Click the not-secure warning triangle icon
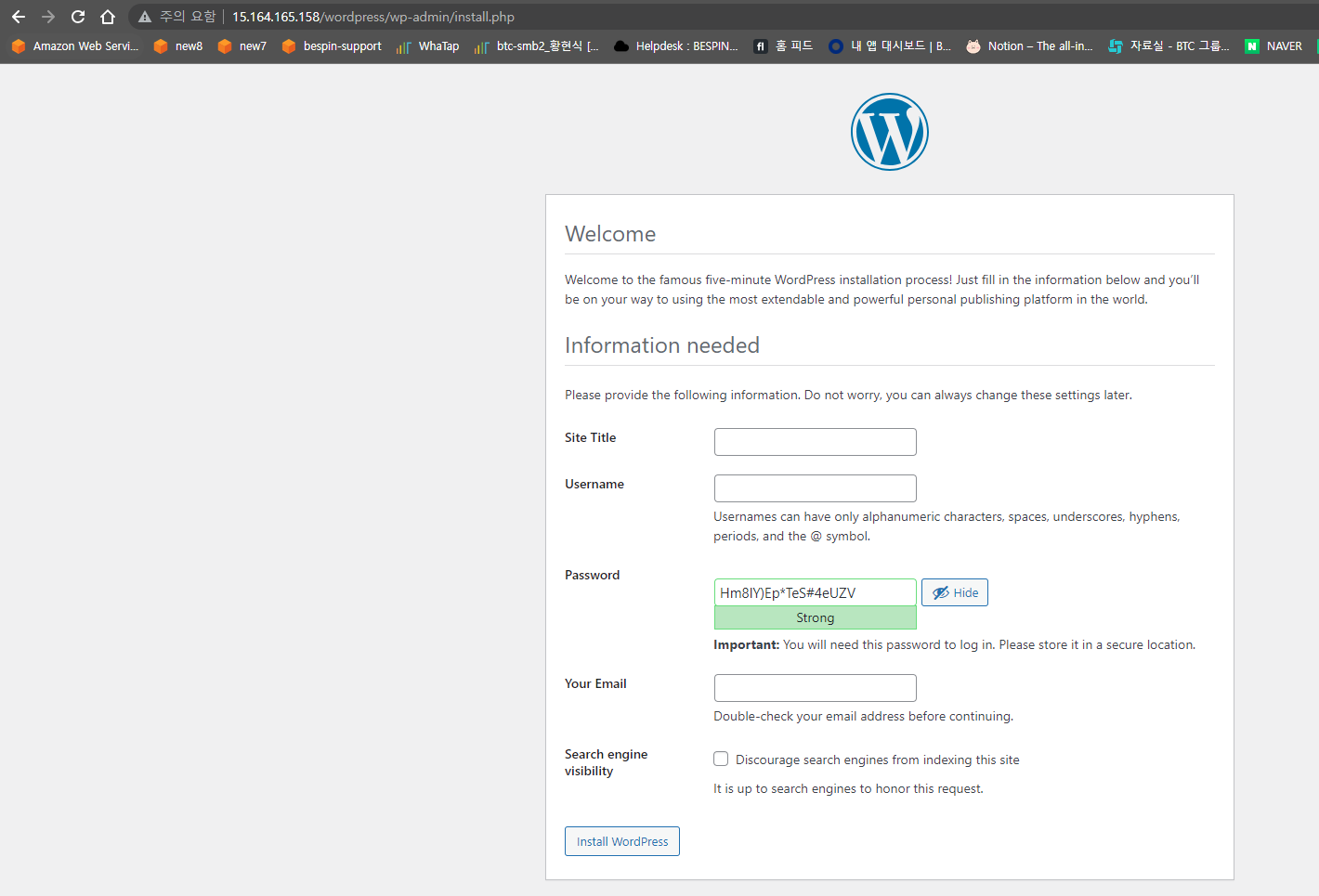This screenshot has height=896, width=1319. [x=145, y=17]
